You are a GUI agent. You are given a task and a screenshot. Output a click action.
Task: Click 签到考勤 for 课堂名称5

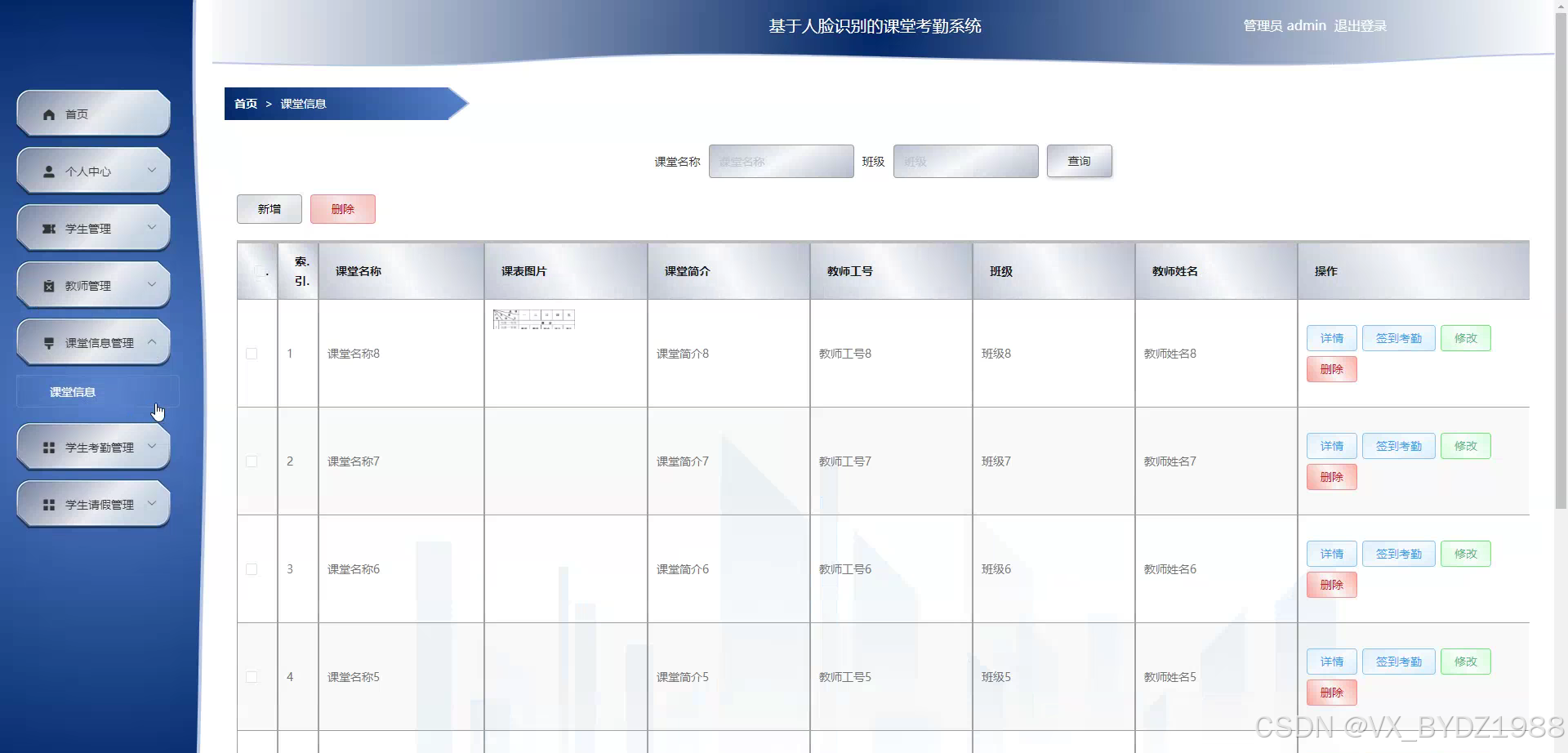1399,662
